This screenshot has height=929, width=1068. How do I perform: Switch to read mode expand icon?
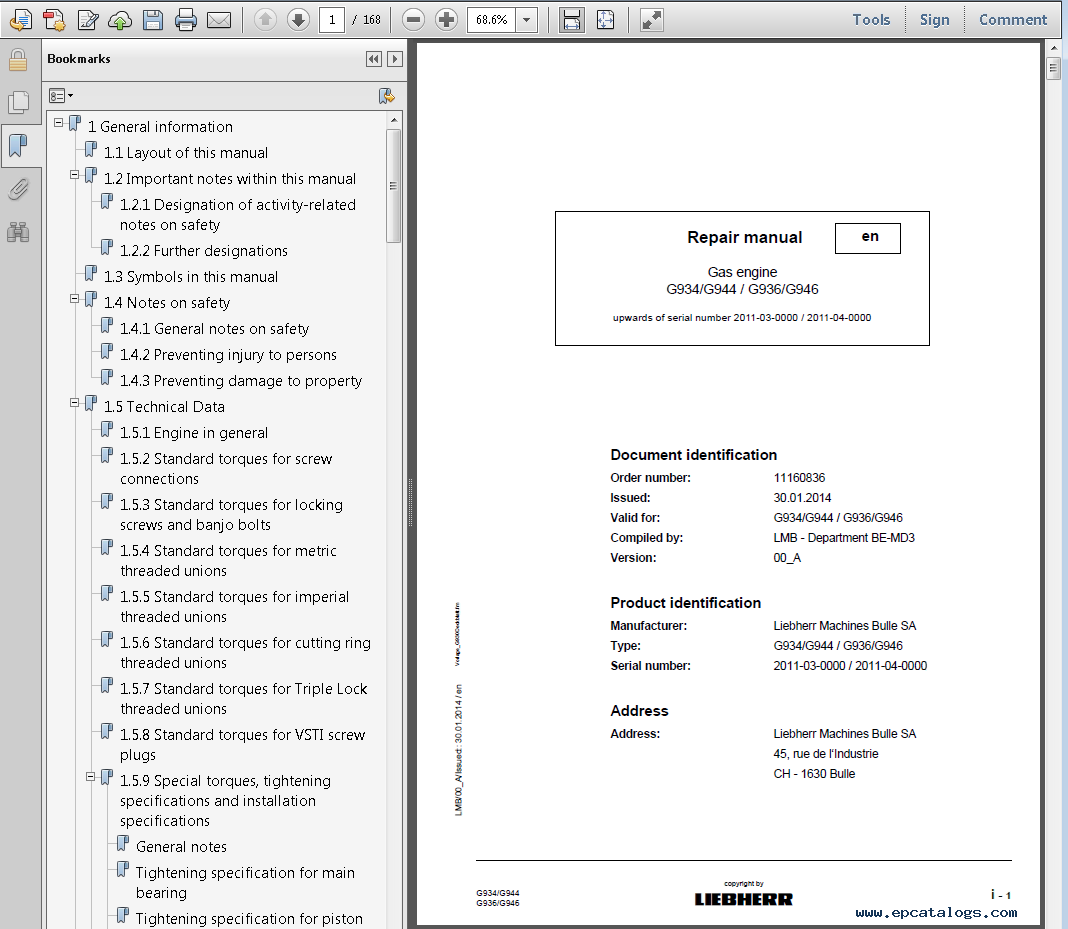652,20
